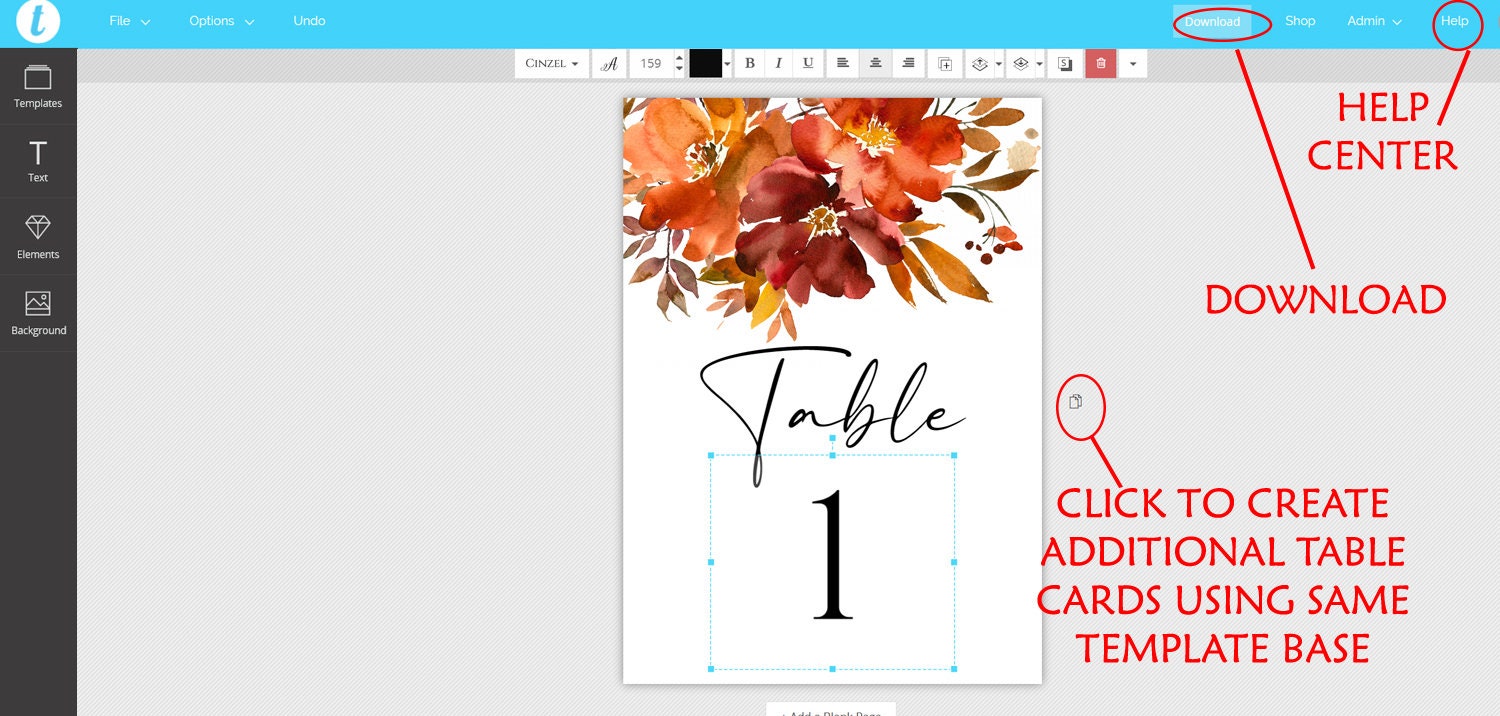Open the Cinzel font dropdown
This screenshot has width=1500, height=716.
(x=551, y=63)
